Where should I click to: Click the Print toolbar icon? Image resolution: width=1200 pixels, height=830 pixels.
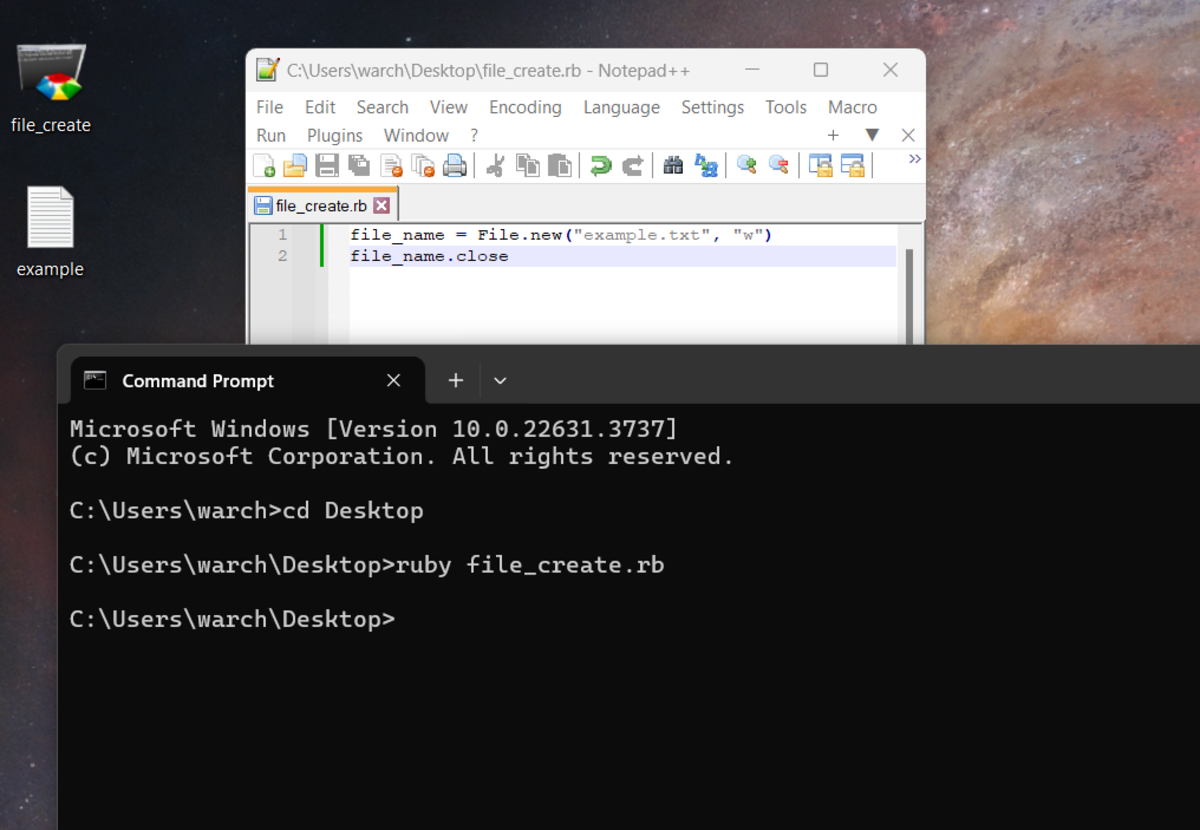click(455, 166)
